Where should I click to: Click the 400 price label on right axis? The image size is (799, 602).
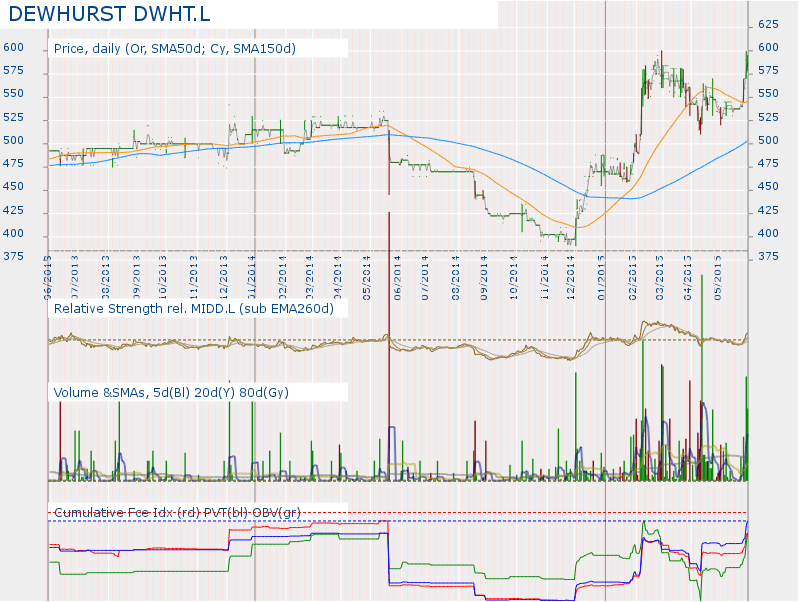[x=768, y=234]
